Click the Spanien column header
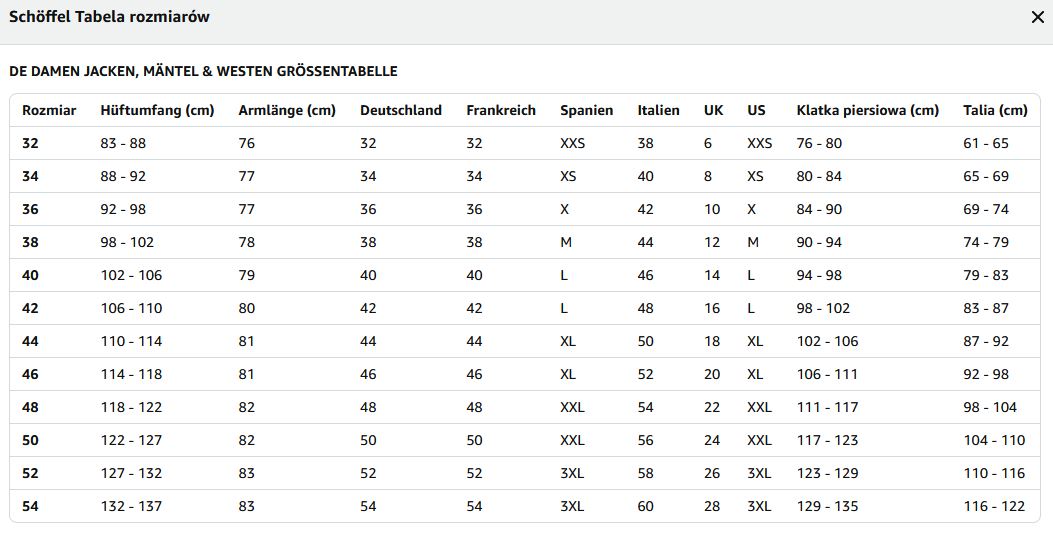Viewport: 1053px width, 537px height. (x=587, y=110)
